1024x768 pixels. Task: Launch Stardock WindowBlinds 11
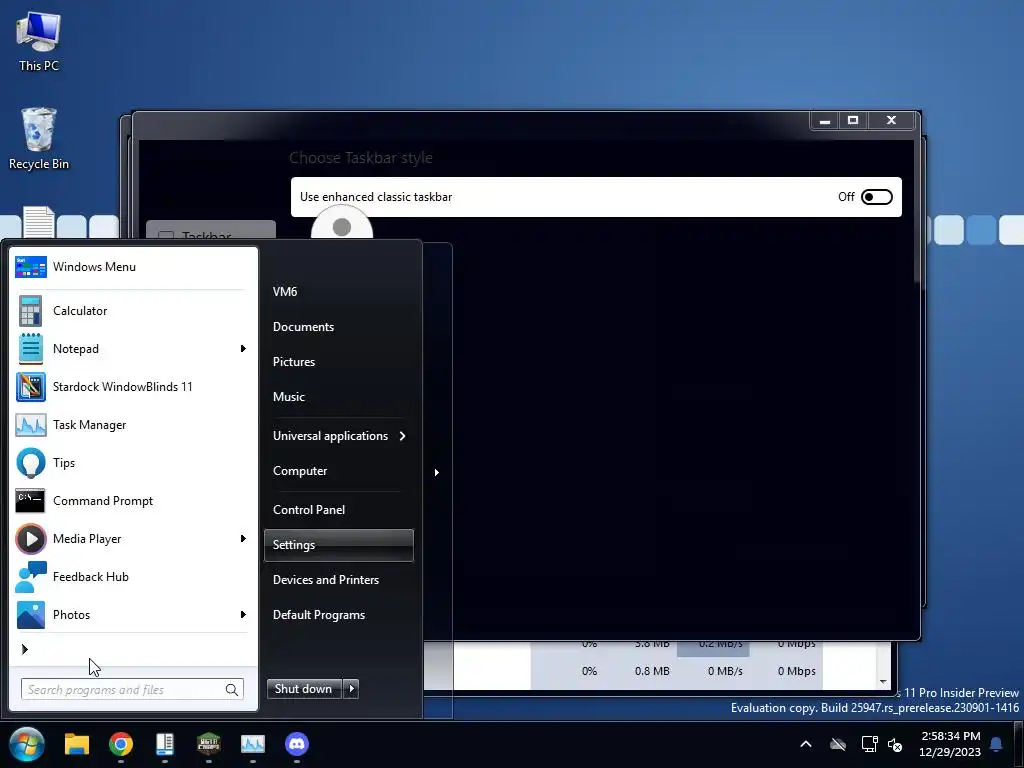pyautogui.click(x=131, y=387)
